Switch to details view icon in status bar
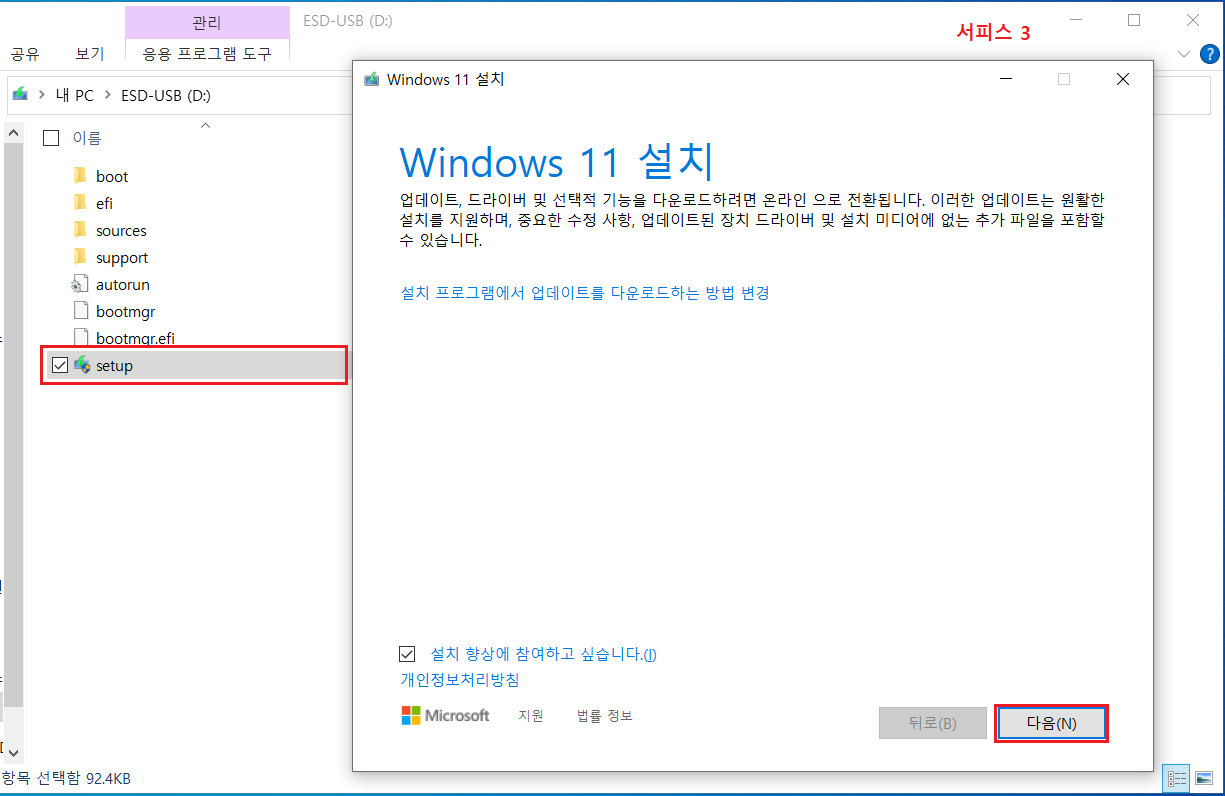Screen dimensions: 1225x796 click(1177, 778)
